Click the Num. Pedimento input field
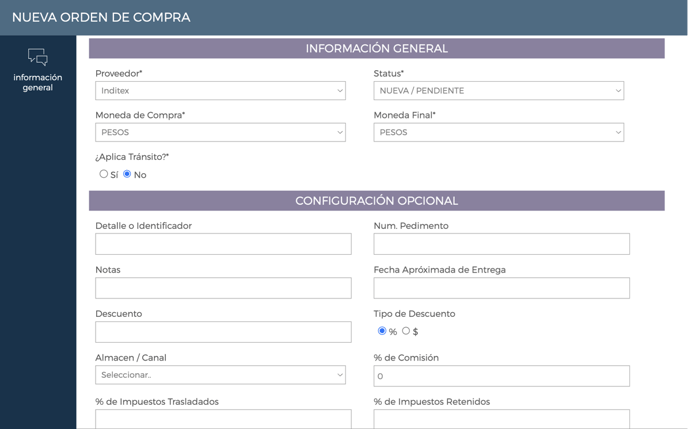Screen dimensions: 688x429 502,244
